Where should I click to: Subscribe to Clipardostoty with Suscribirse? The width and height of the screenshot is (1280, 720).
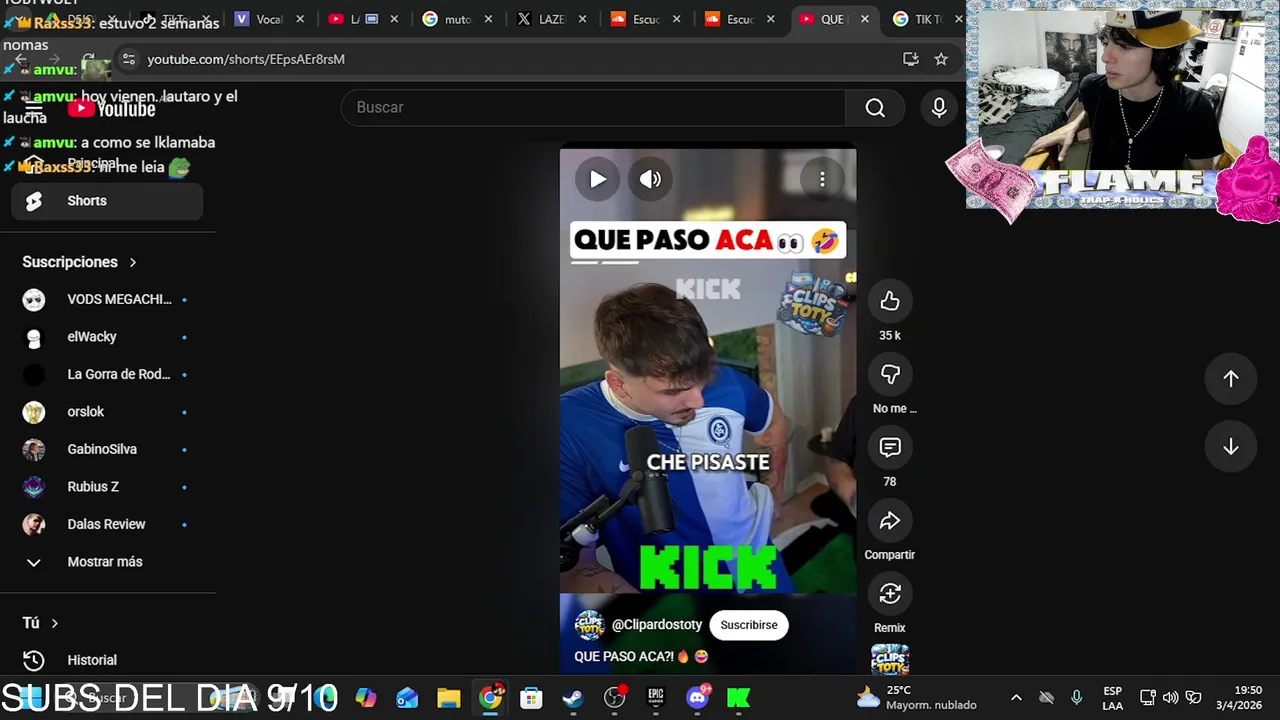click(749, 625)
